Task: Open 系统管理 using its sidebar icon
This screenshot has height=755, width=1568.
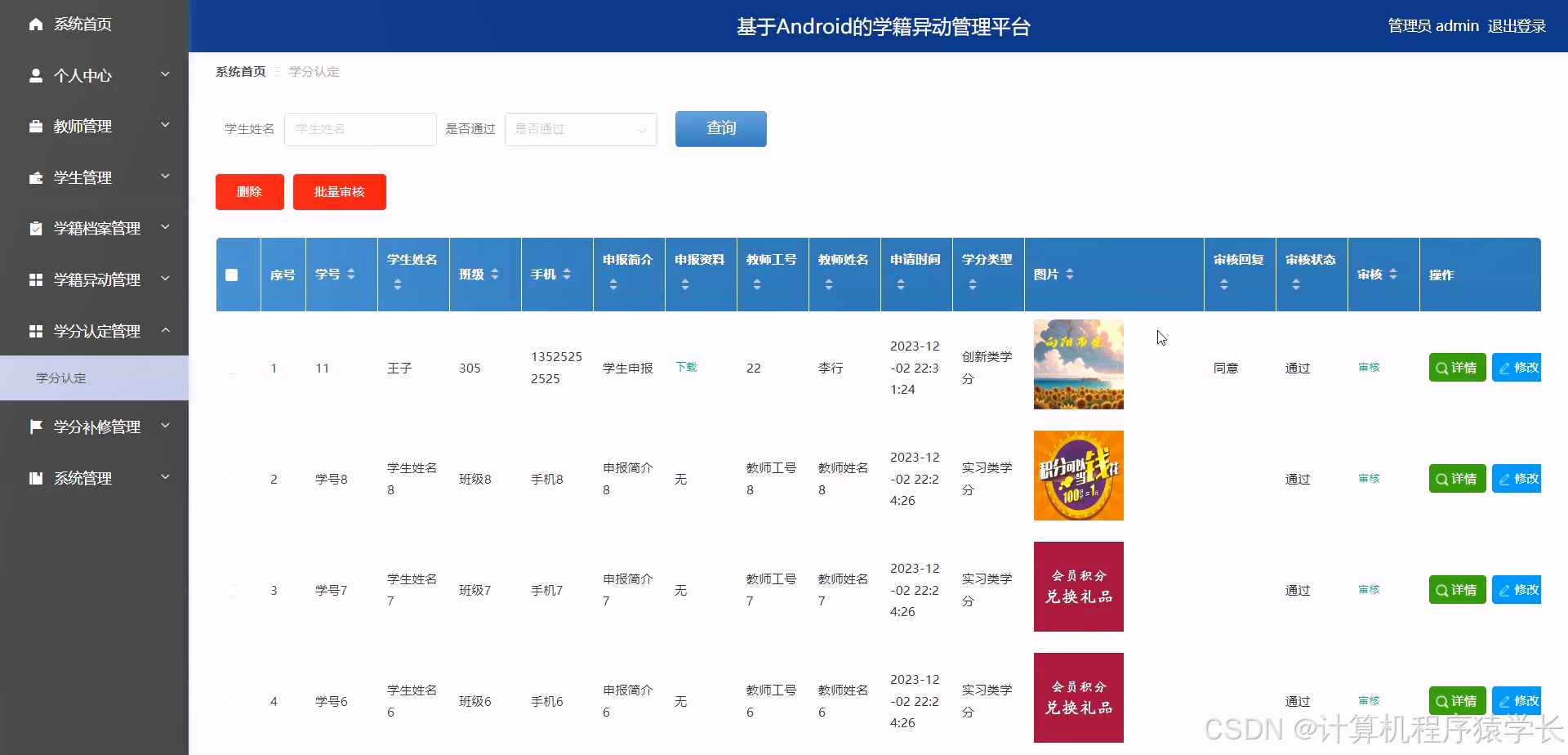Action: [34, 477]
